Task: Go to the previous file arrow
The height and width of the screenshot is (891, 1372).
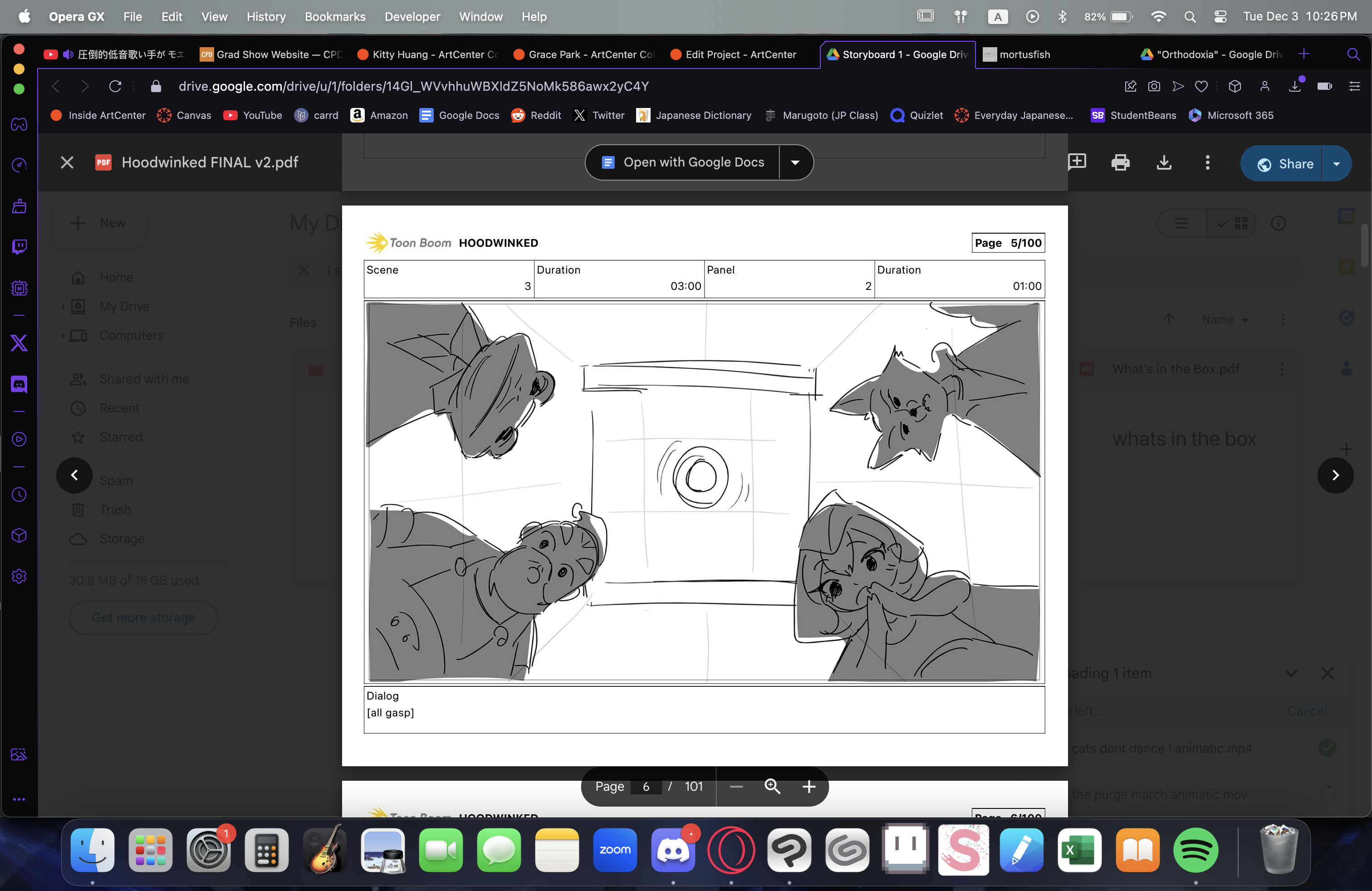Action: [x=74, y=475]
